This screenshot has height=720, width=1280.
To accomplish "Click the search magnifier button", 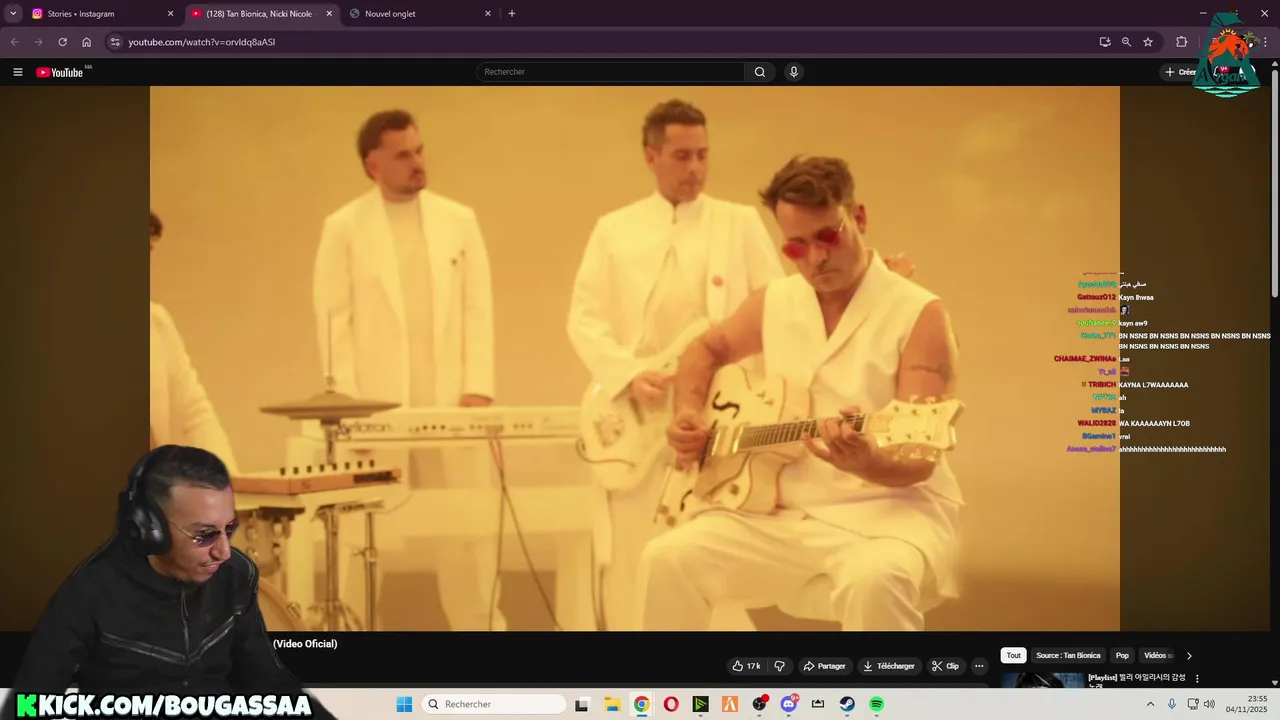I will [760, 72].
